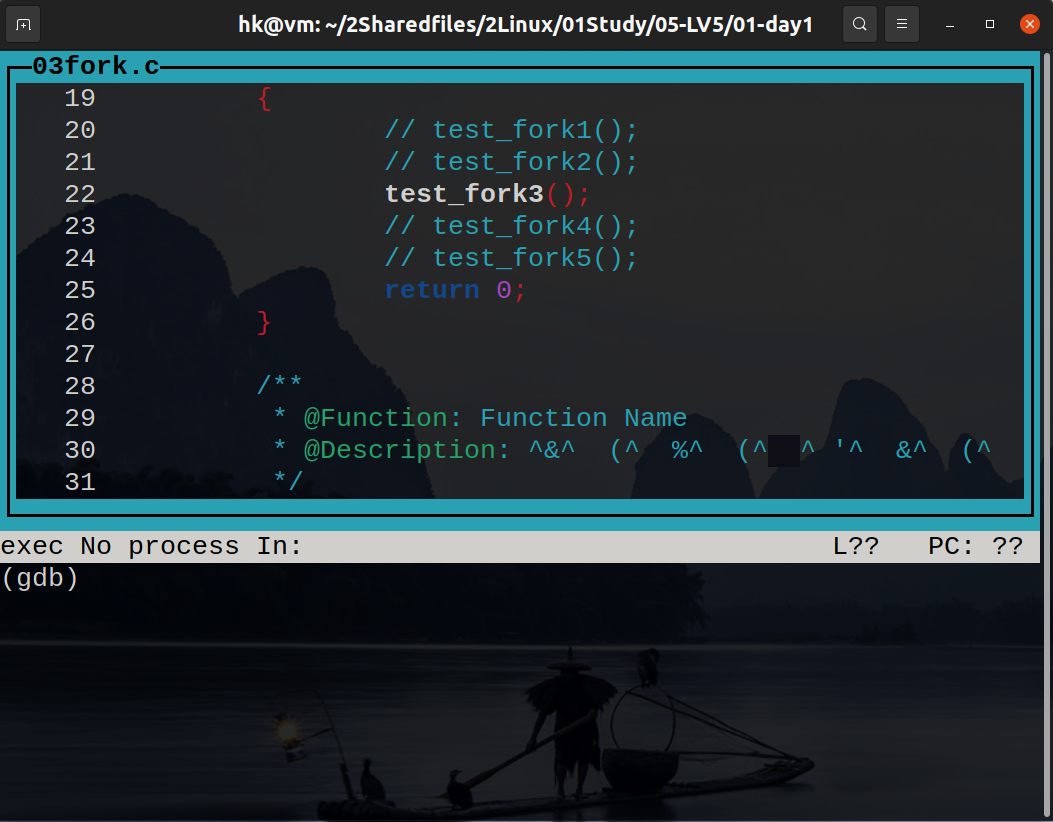Close the terminal with the red button
Screen dimensions: 1053x822
[x=1029, y=23]
